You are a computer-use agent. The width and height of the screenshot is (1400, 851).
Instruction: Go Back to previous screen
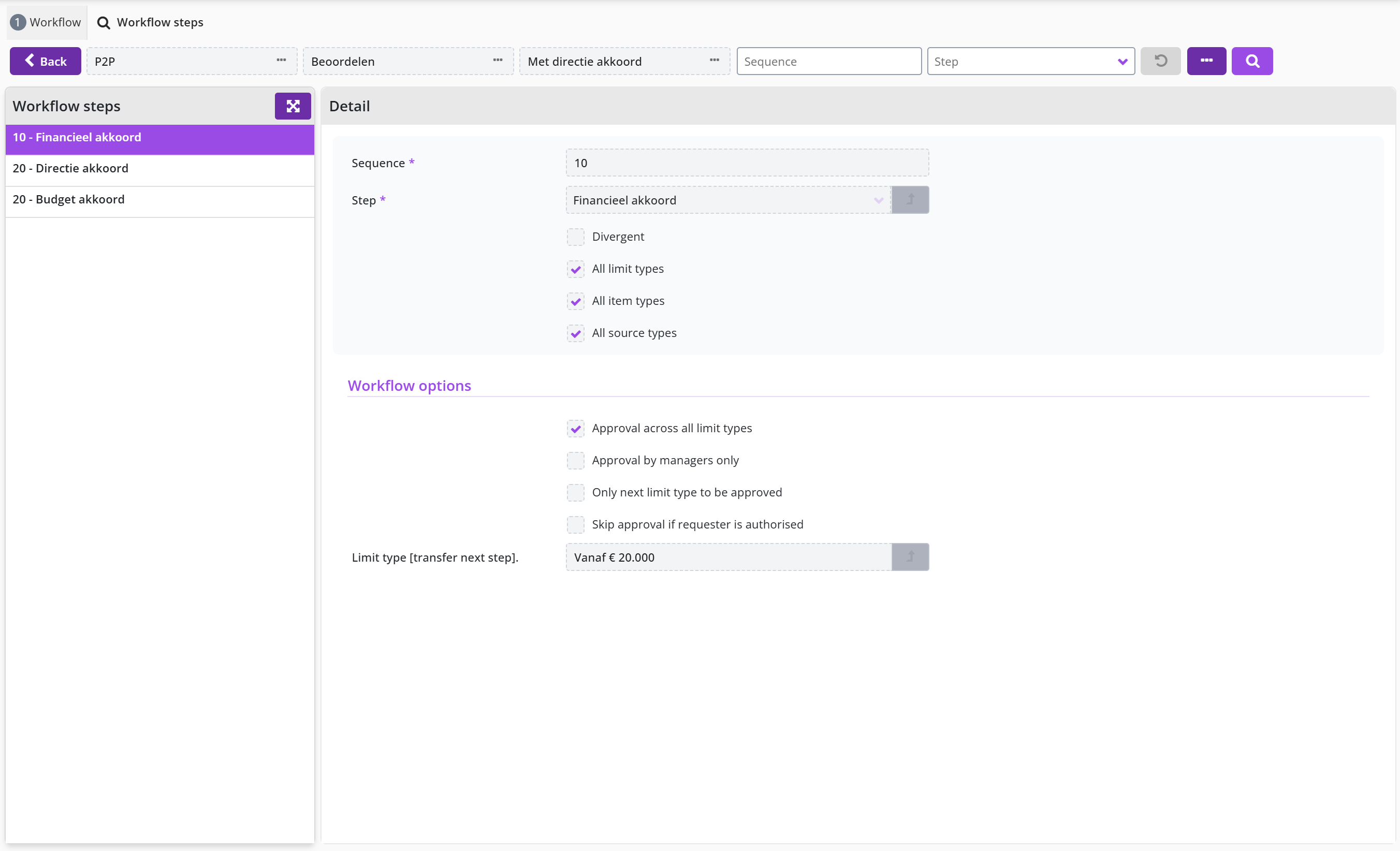[45, 61]
